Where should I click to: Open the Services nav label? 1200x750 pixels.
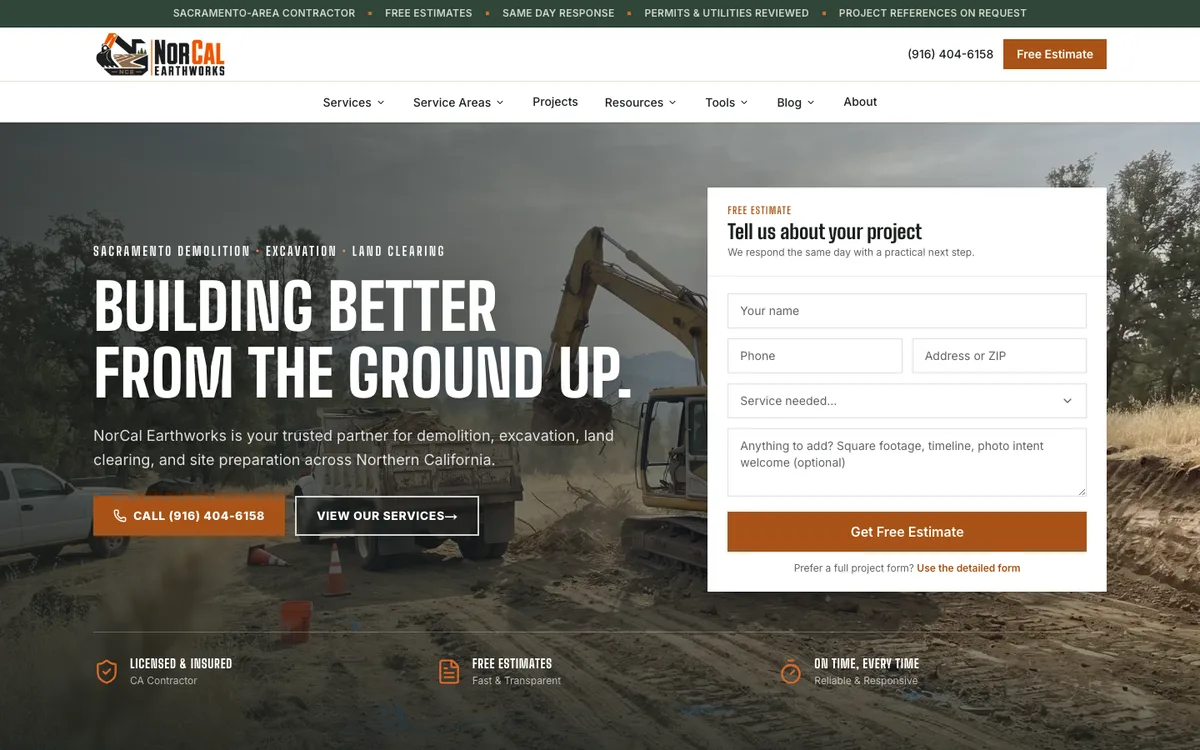[347, 103]
